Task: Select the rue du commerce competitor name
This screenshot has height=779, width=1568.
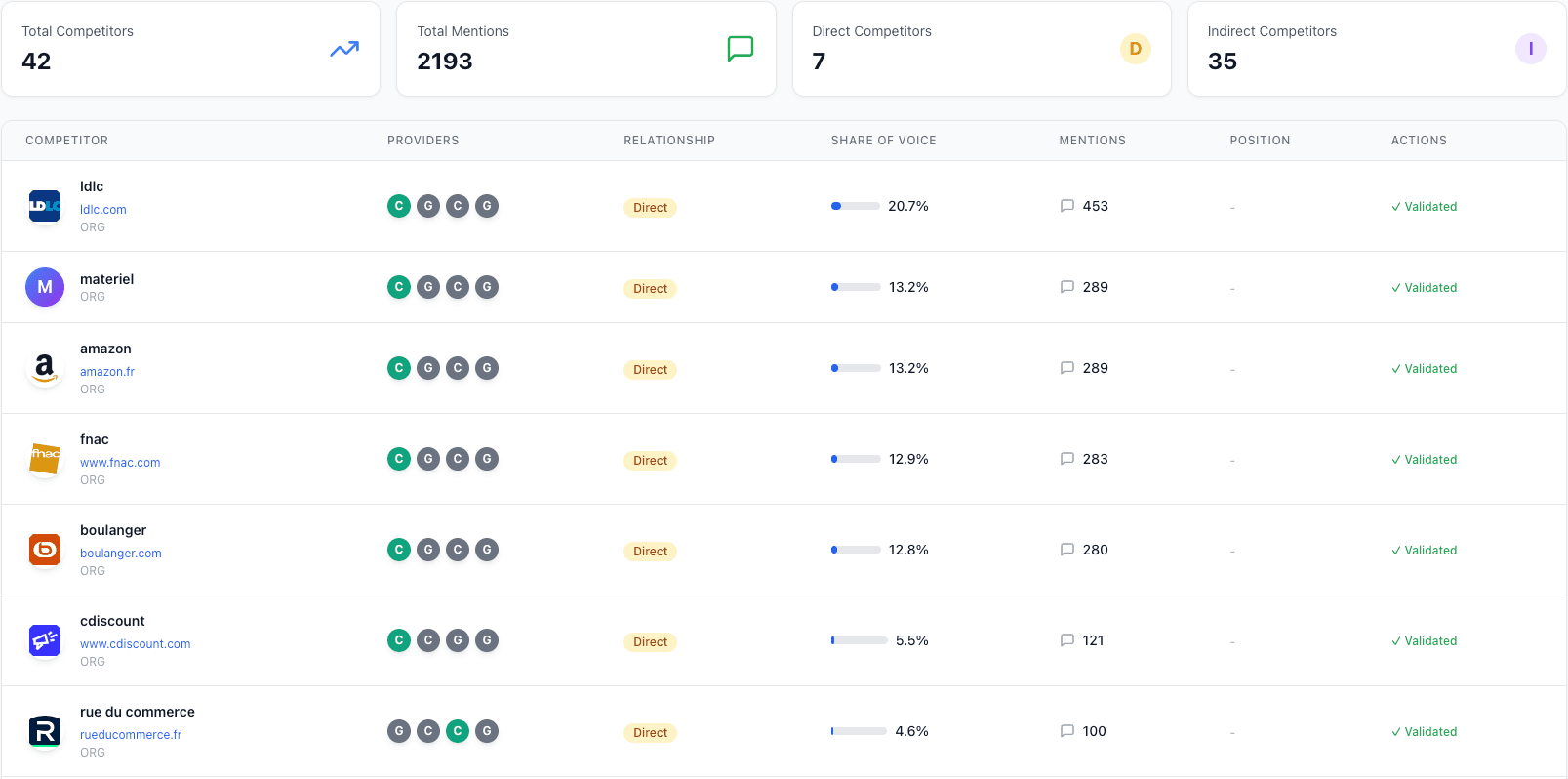Action: [138, 712]
